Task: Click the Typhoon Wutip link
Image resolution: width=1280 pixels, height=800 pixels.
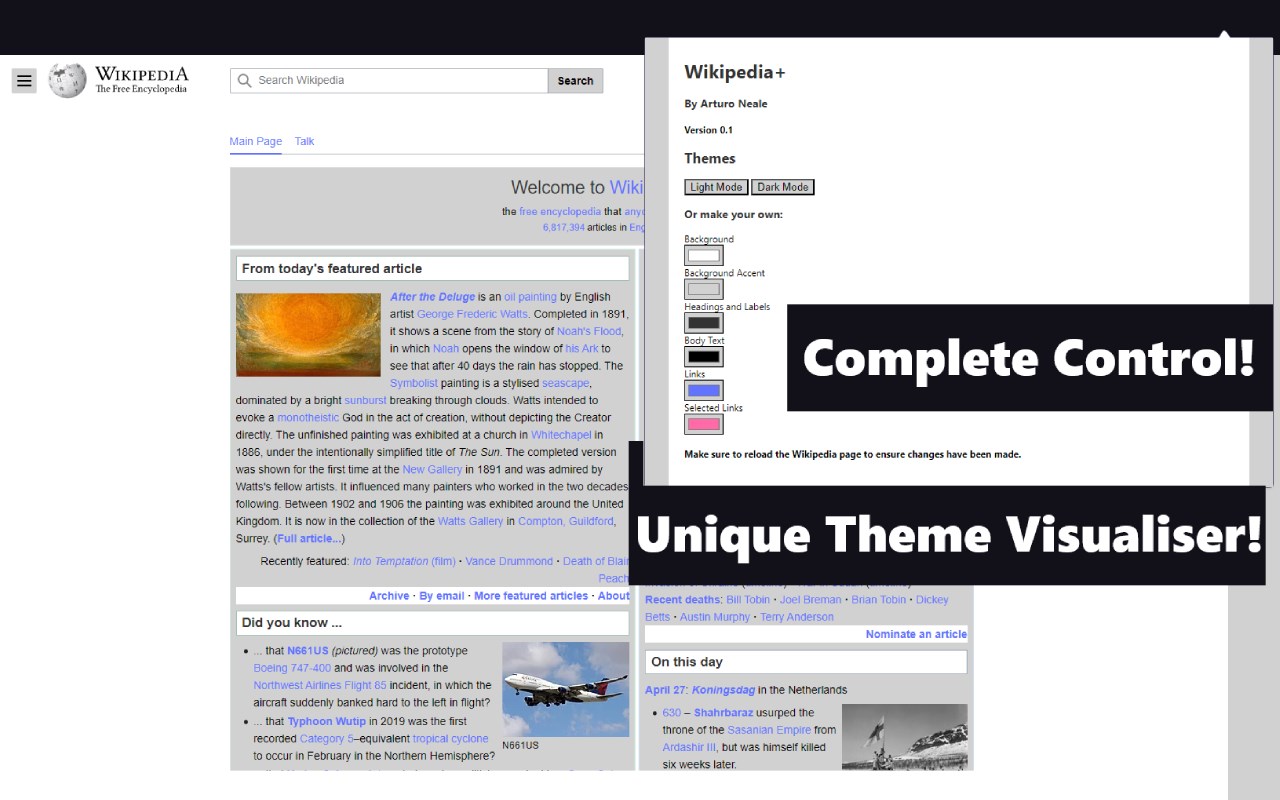Action: pos(326,721)
